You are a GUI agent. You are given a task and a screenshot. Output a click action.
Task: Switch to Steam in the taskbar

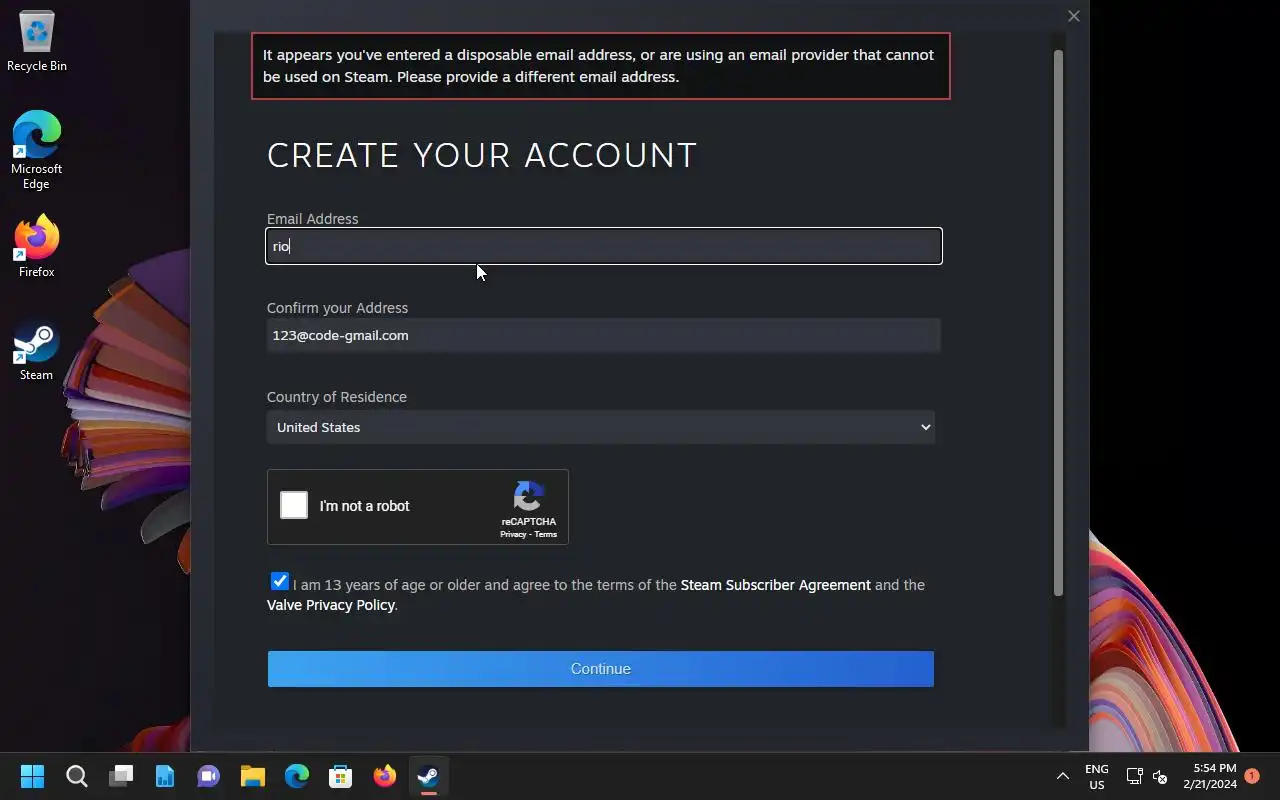point(429,776)
